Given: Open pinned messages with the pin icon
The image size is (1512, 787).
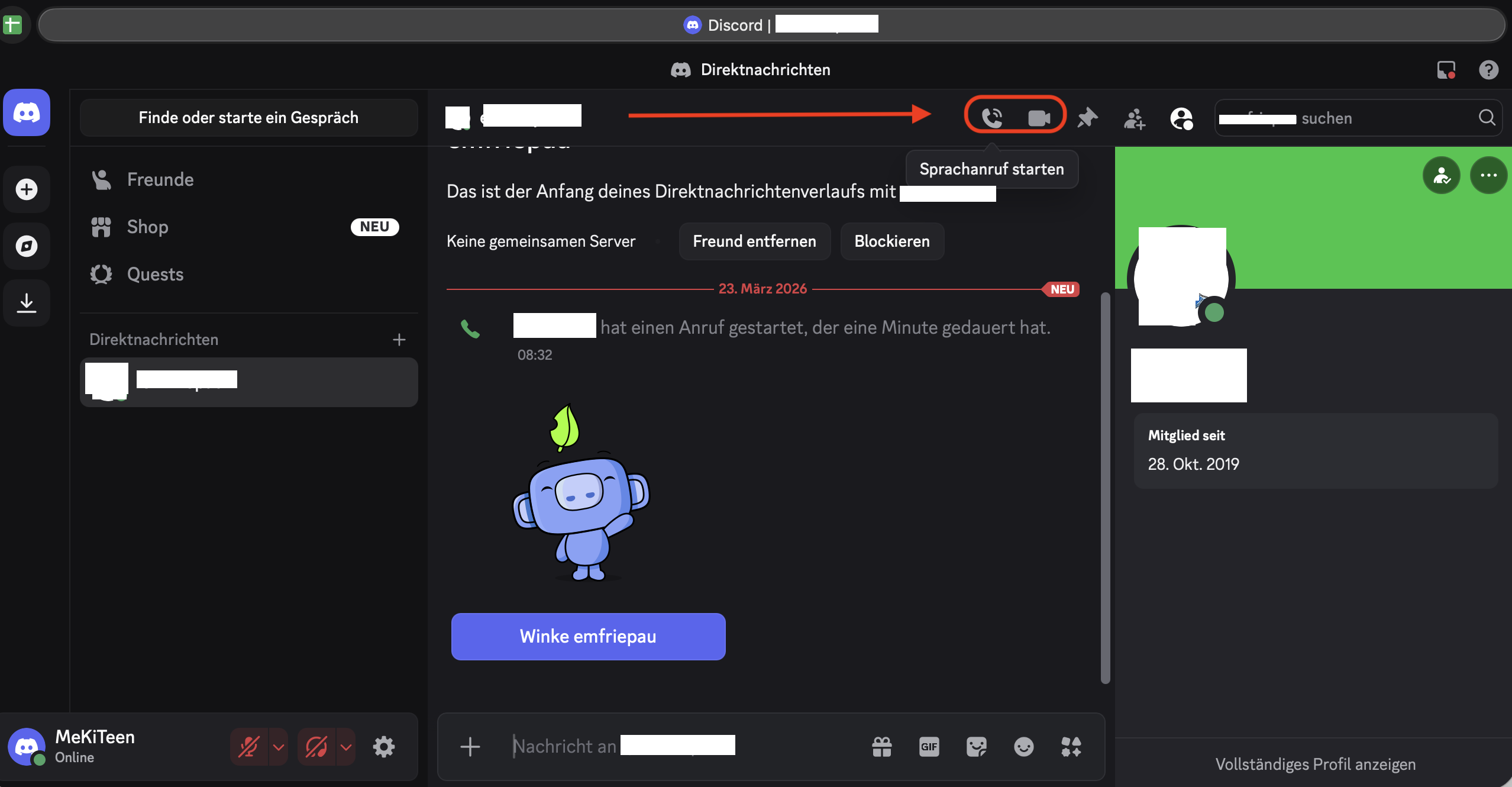Looking at the screenshot, I should coord(1087,118).
